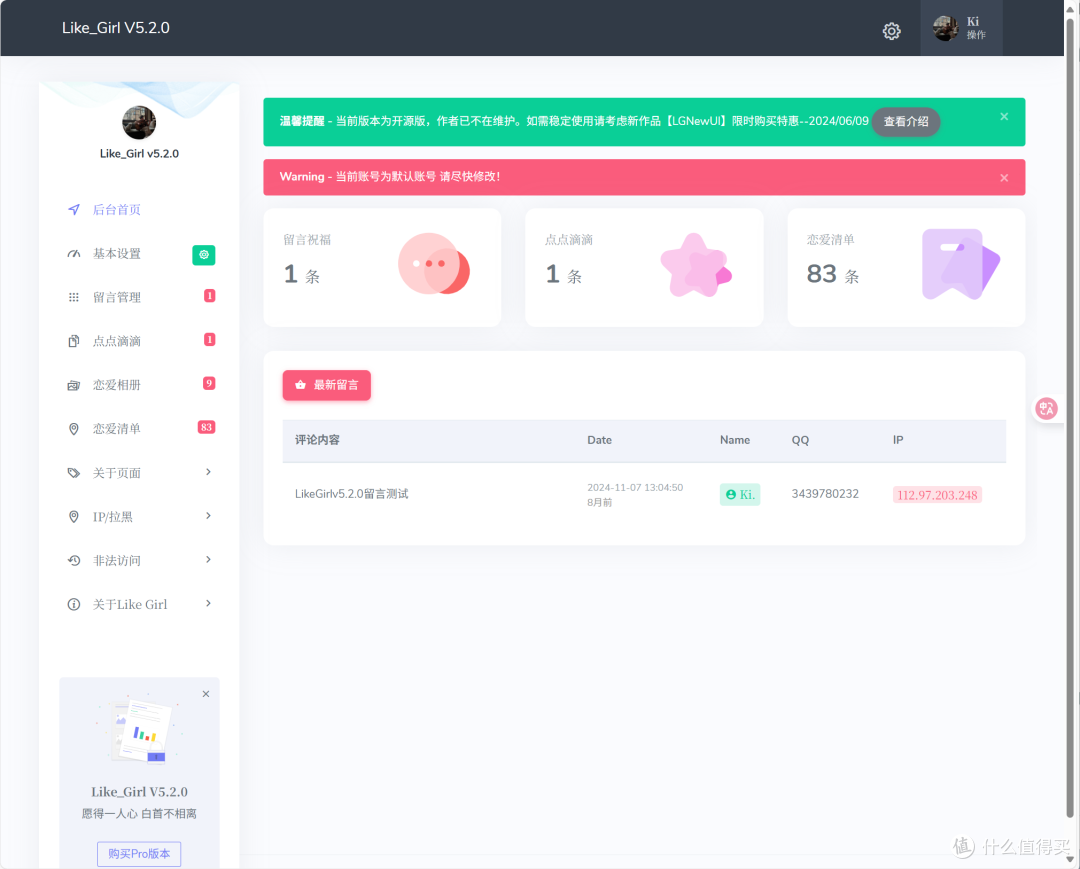Viewport: 1080px width, 869px height.
Task: Click the pin icon beside 恋爱清单 in the sidebar
Action: (x=74, y=429)
